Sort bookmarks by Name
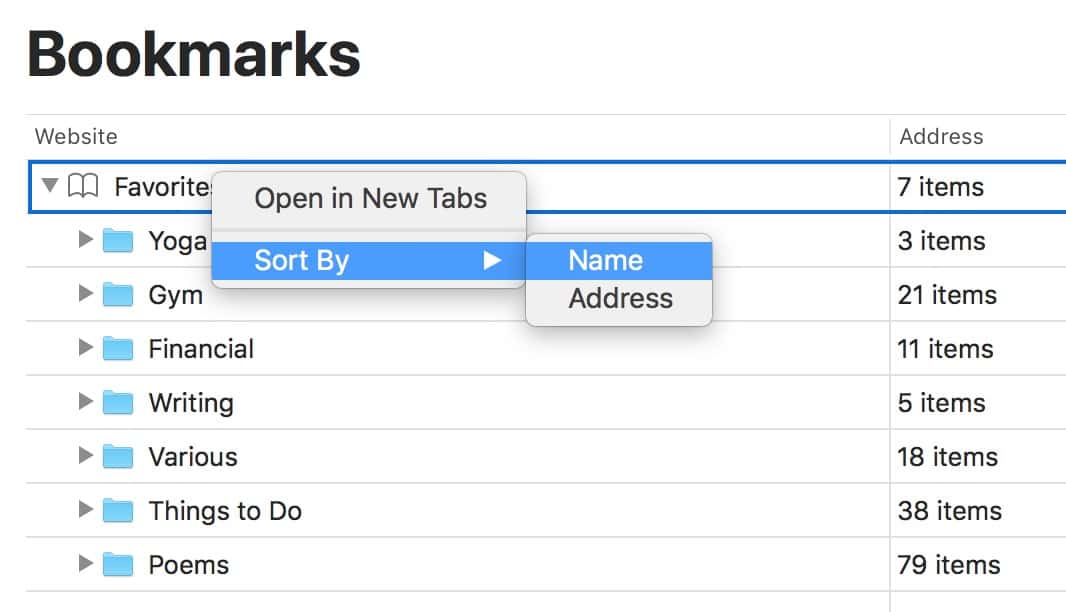The height and width of the screenshot is (612, 1066). tap(606, 260)
